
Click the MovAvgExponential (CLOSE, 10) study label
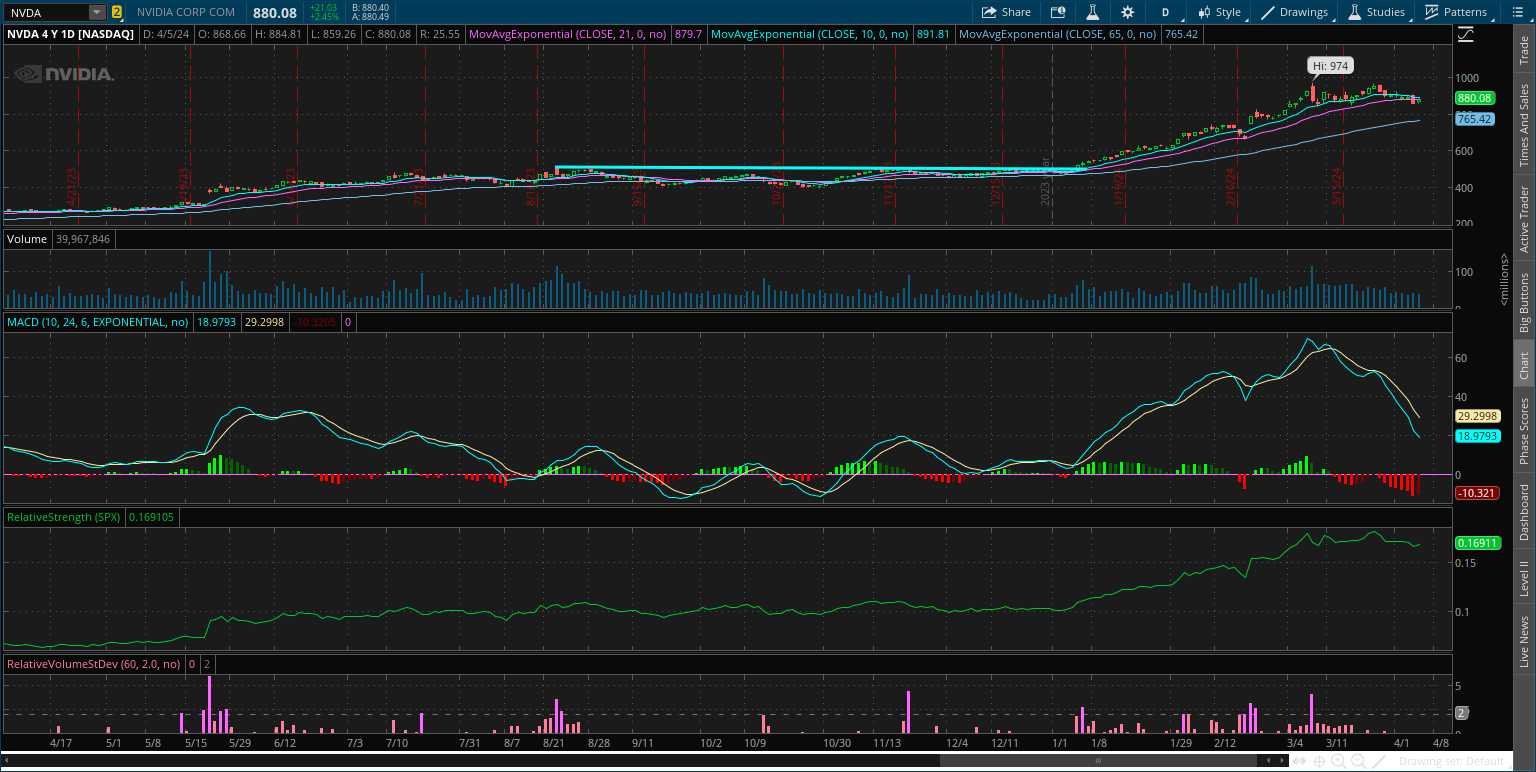click(x=810, y=33)
